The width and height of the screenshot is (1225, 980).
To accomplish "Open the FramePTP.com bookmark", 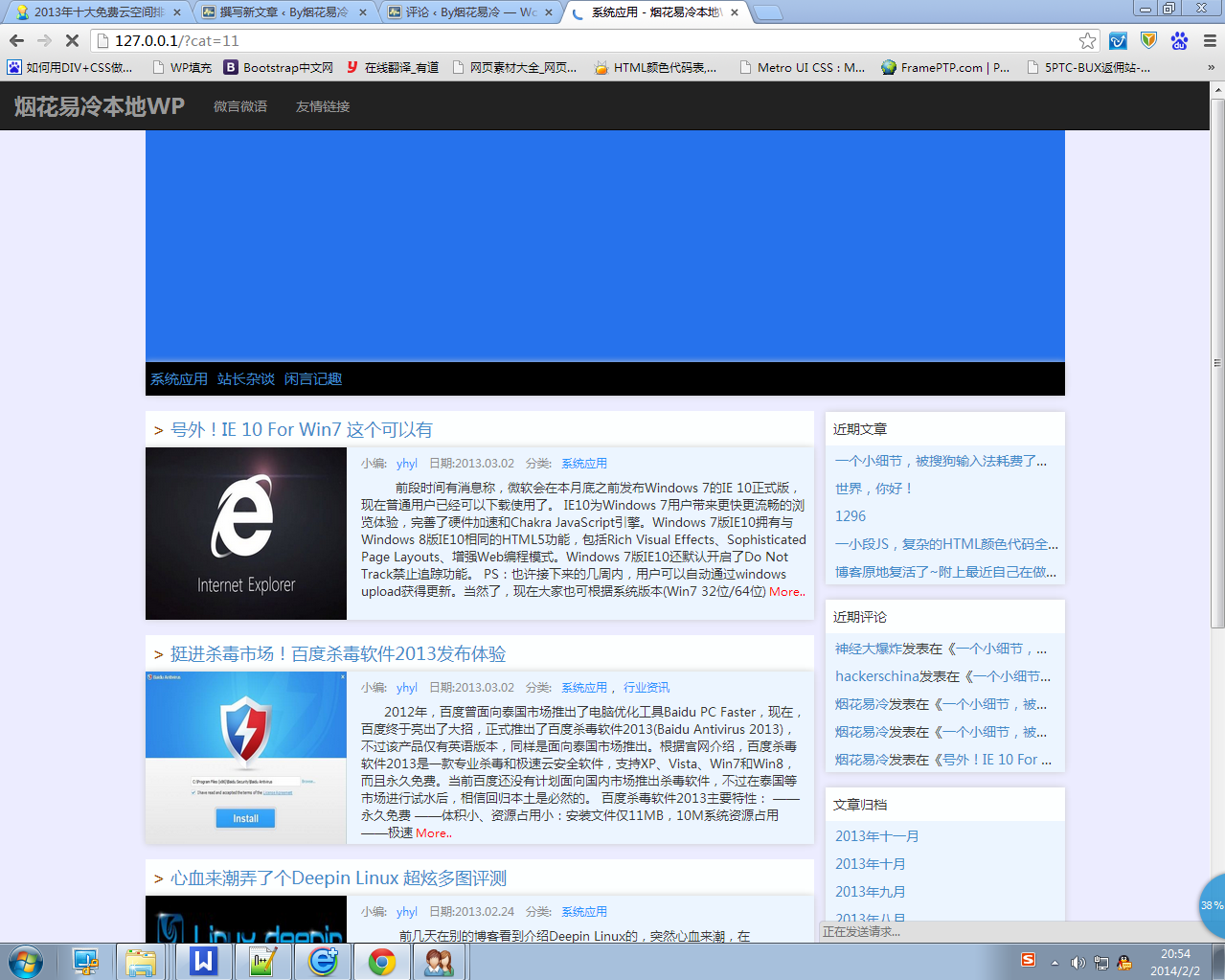I will pos(945,67).
